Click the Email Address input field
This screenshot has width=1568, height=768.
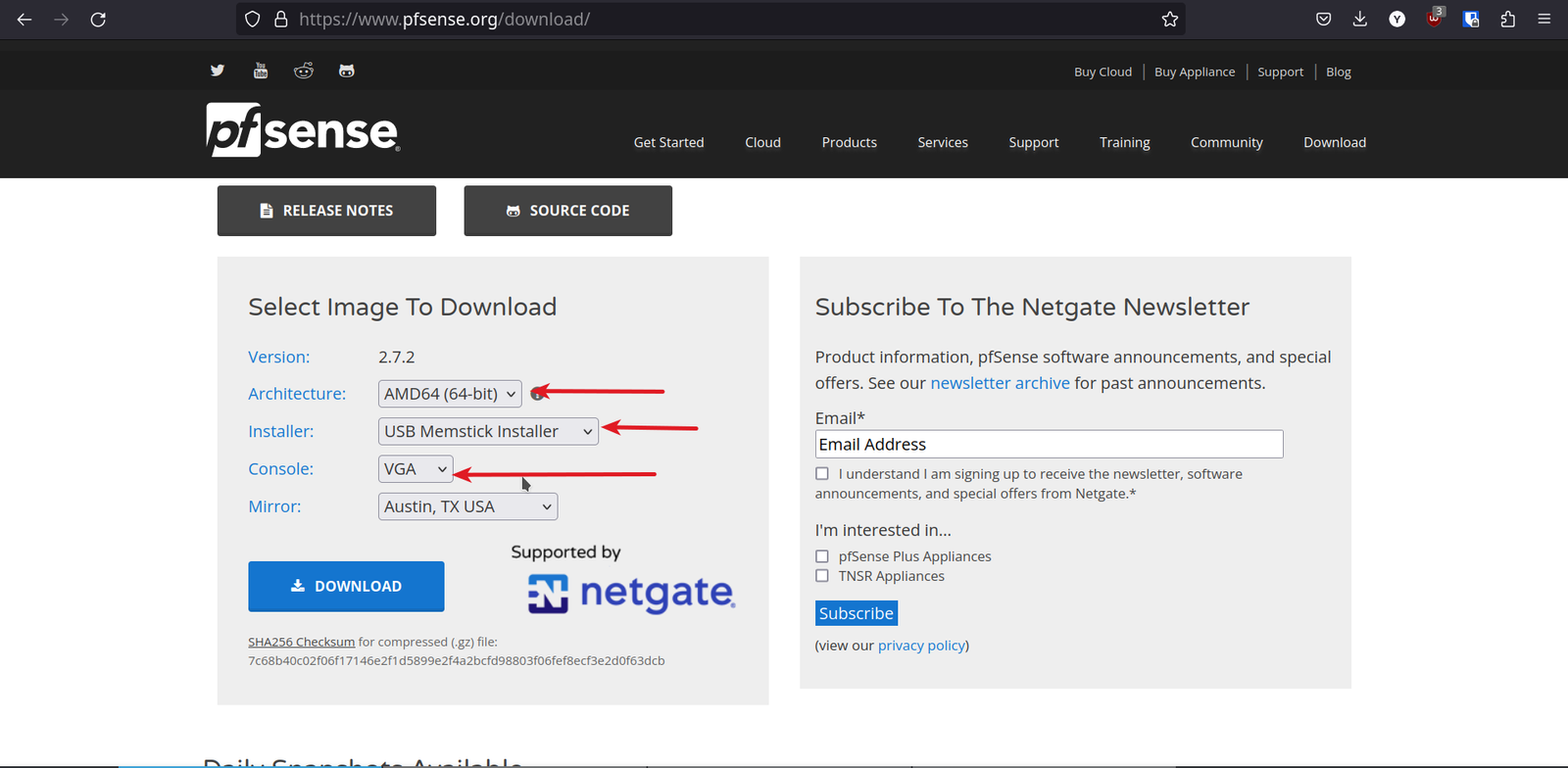coord(1049,445)
